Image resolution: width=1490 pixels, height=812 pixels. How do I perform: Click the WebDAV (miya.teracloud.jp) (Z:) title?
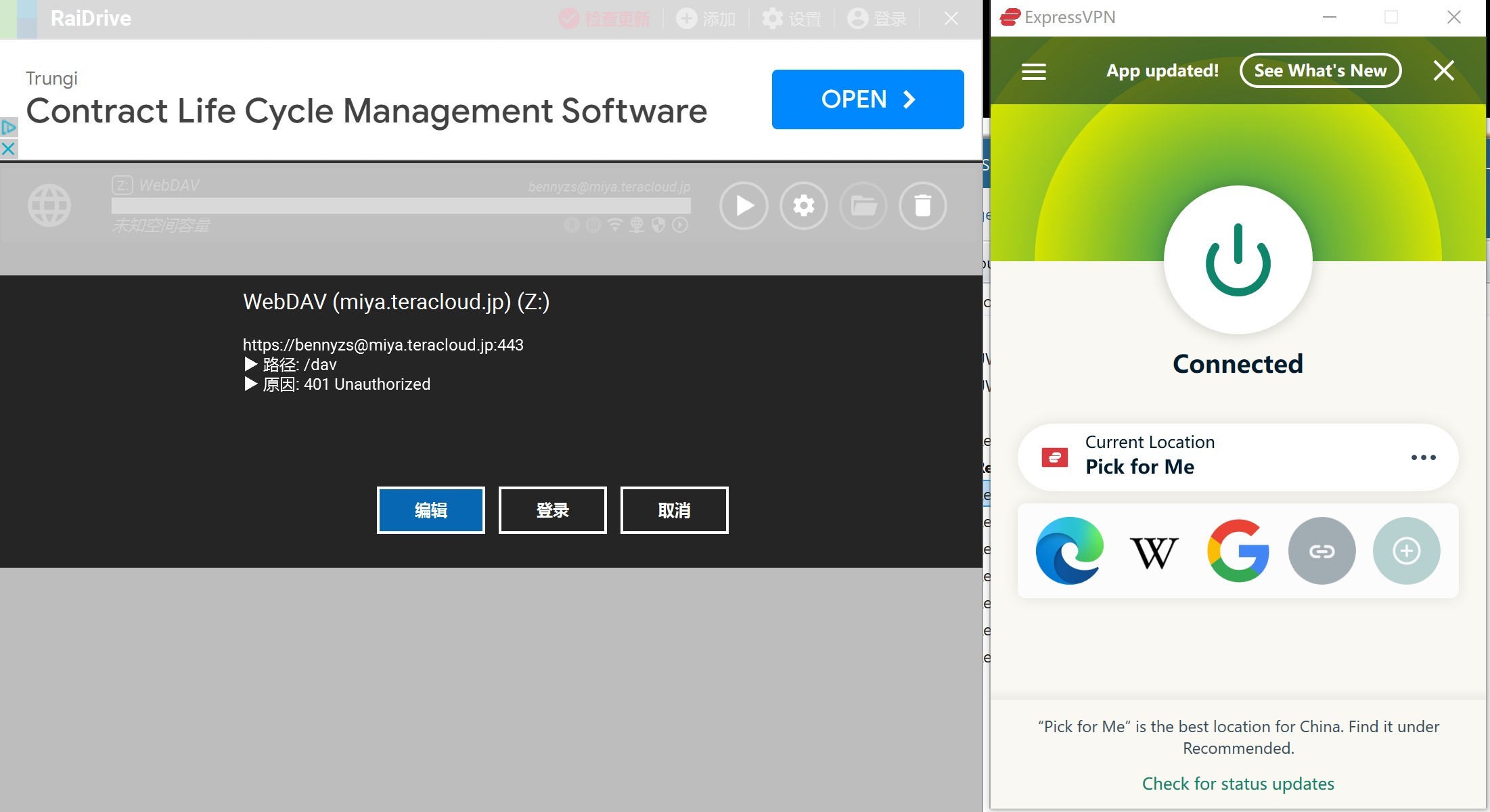pyautogui.click(x=397, y=302)
